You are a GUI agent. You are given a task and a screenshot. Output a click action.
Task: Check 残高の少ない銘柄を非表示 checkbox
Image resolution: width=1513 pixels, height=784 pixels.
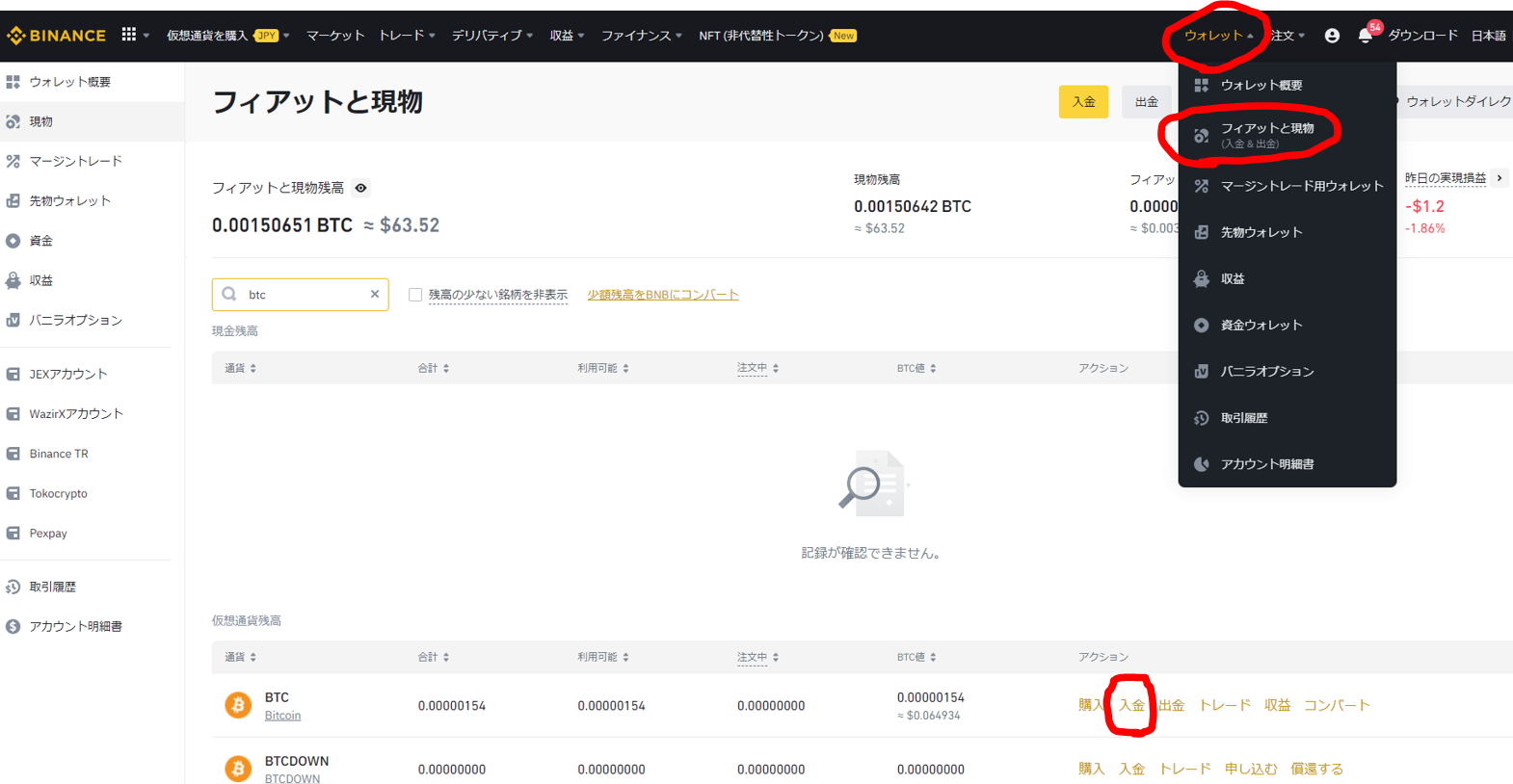pos(415,295)
